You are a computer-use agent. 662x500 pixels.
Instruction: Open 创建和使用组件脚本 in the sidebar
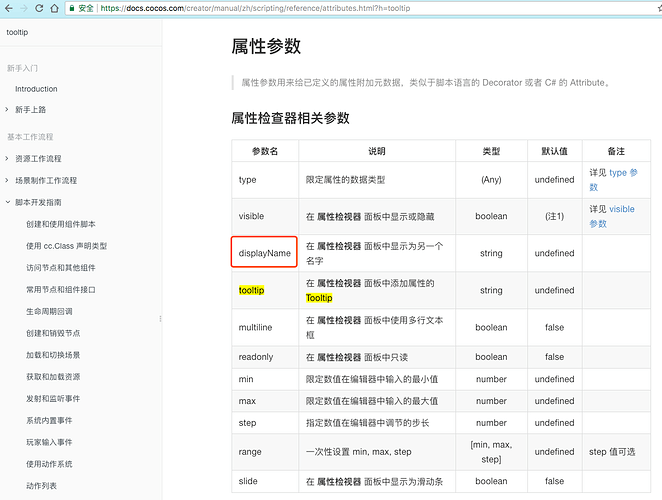pyautogui.click(x=61, y=224)
